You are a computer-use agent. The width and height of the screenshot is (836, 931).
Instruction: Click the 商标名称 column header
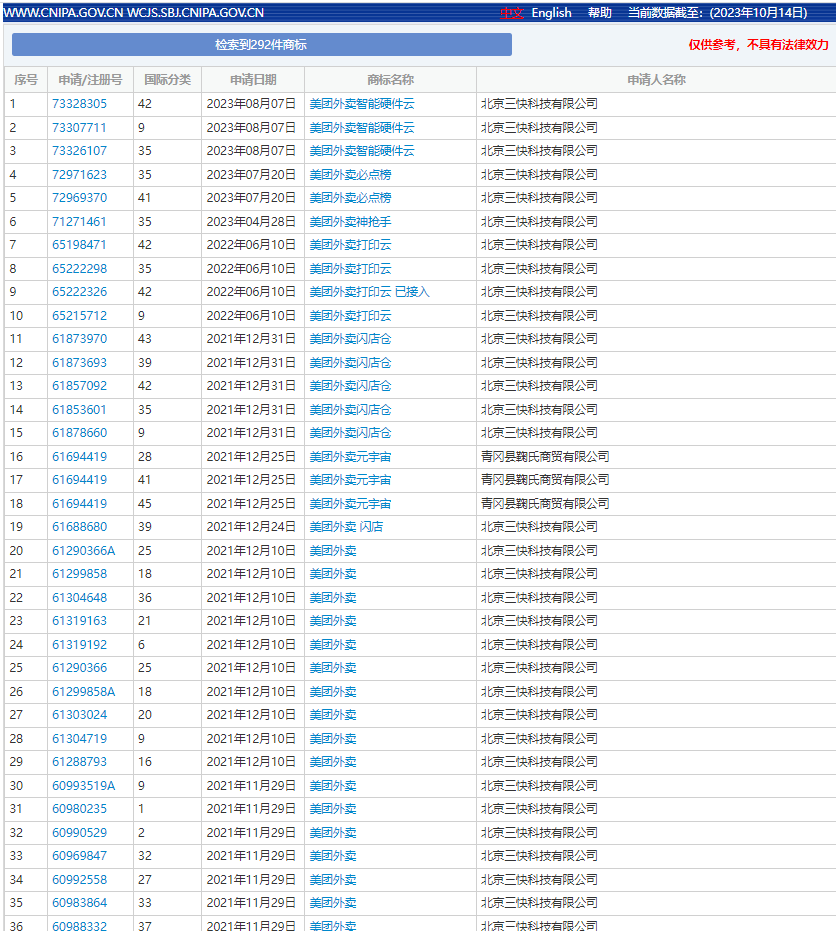tap(390, 80)
